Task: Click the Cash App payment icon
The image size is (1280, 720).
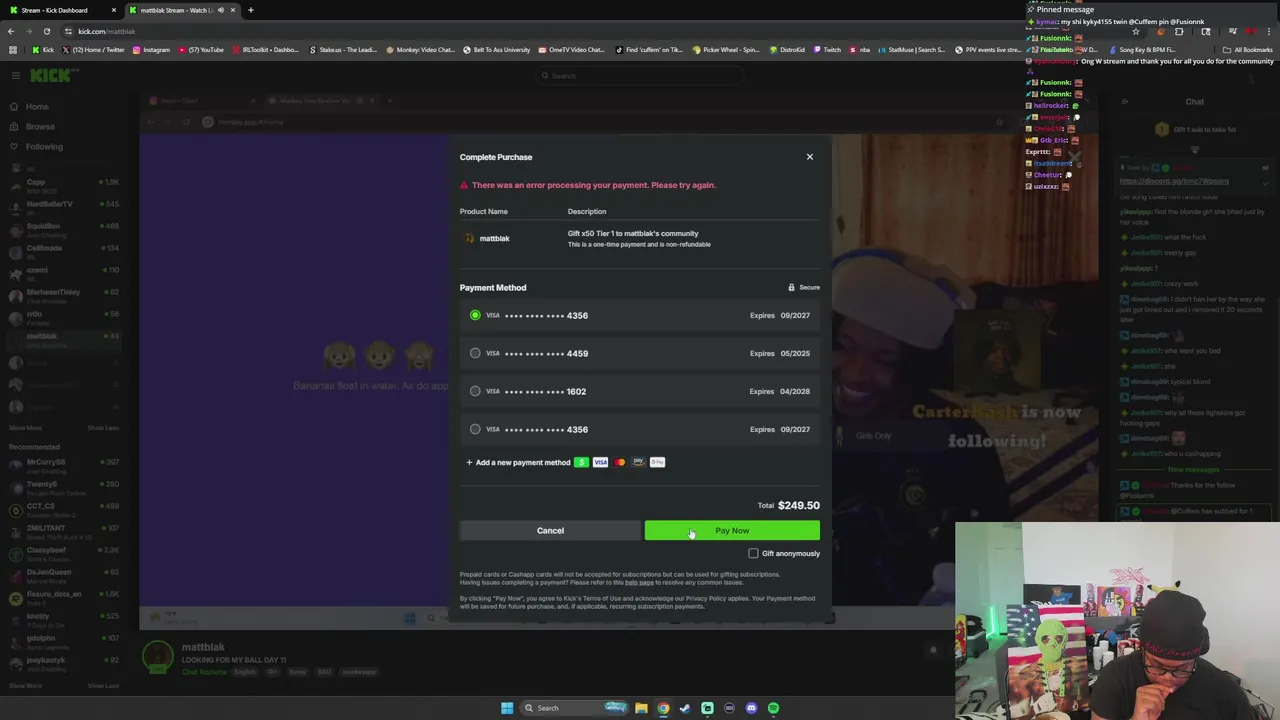Action: pyautogui.click(x=581, y=462)
